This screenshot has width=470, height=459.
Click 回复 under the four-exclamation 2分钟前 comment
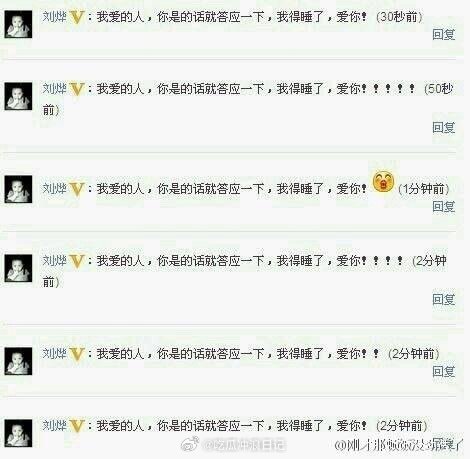pos(444,299)
